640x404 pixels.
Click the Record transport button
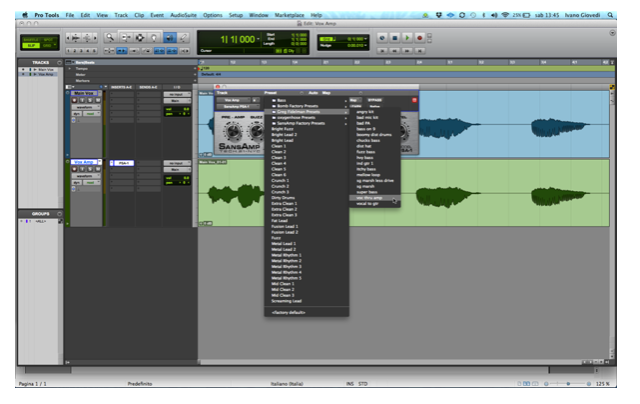[x=420, y=38]
